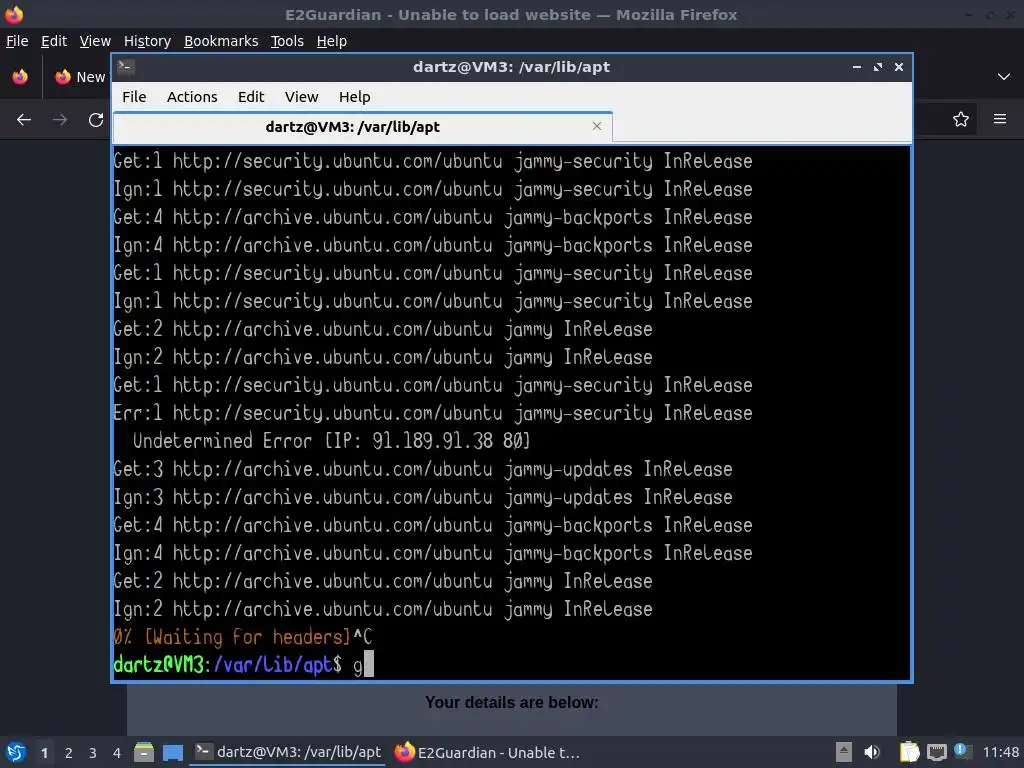Open Firefox Help menu
The width and height of the screenshot is (1024, 768).
tap(332, 40)
